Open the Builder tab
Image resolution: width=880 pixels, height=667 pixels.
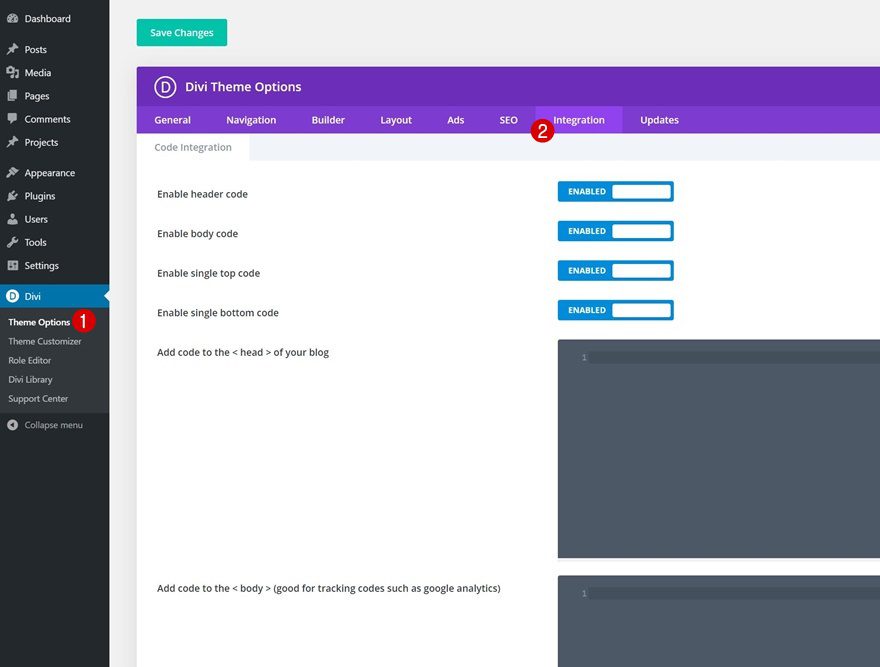pyautogui.click(x=328, y=120)
